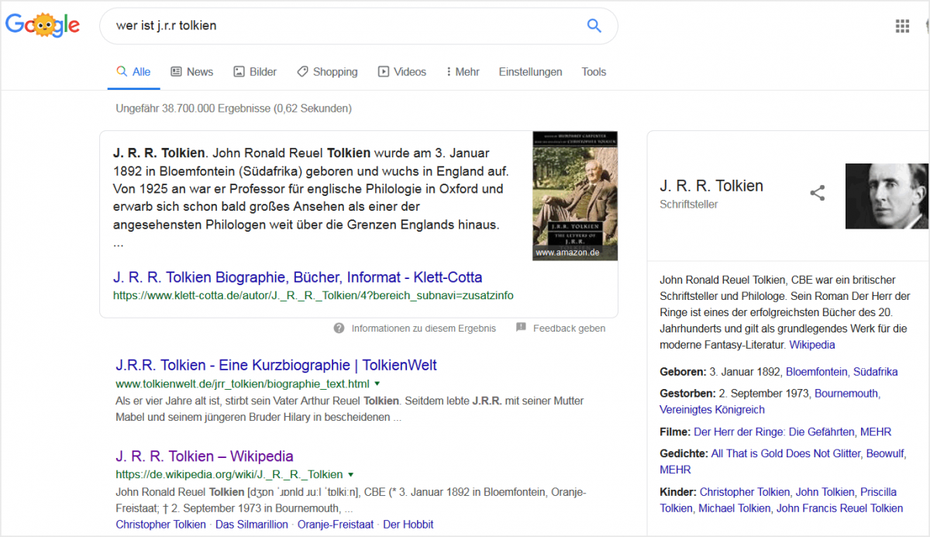Open John Francis Reuel Tolkien link
This screenshot has height=537, width=930.
[x=840, y=509]
